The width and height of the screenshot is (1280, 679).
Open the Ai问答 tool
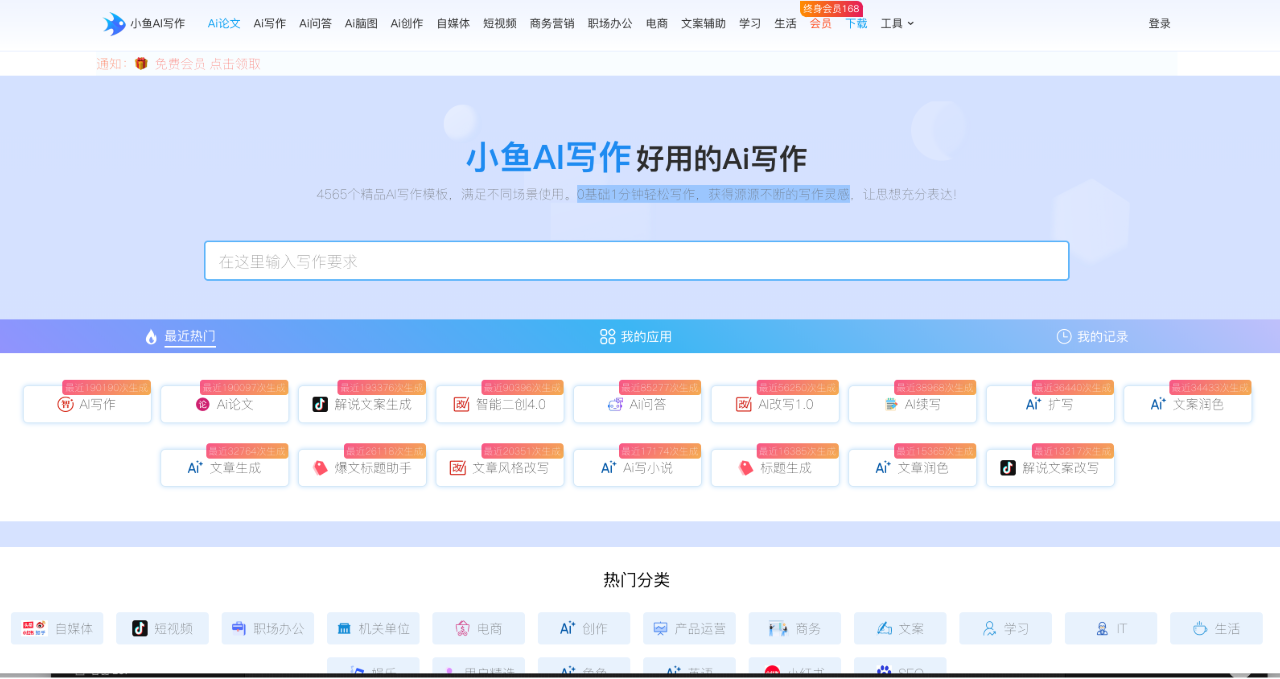(x=637, y=404)
